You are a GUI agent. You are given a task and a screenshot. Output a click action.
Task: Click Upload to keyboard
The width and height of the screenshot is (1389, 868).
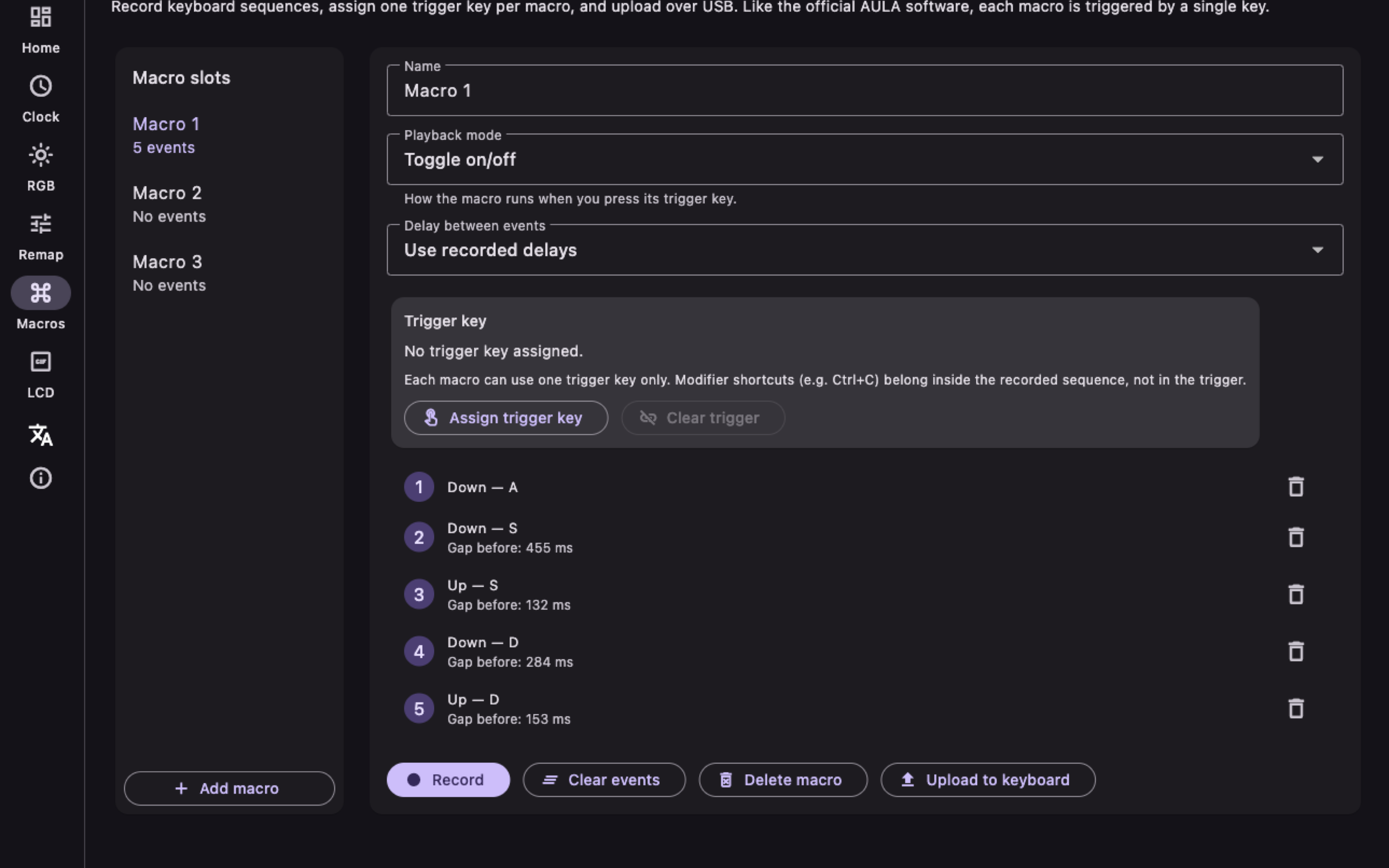tap(988, 780)
